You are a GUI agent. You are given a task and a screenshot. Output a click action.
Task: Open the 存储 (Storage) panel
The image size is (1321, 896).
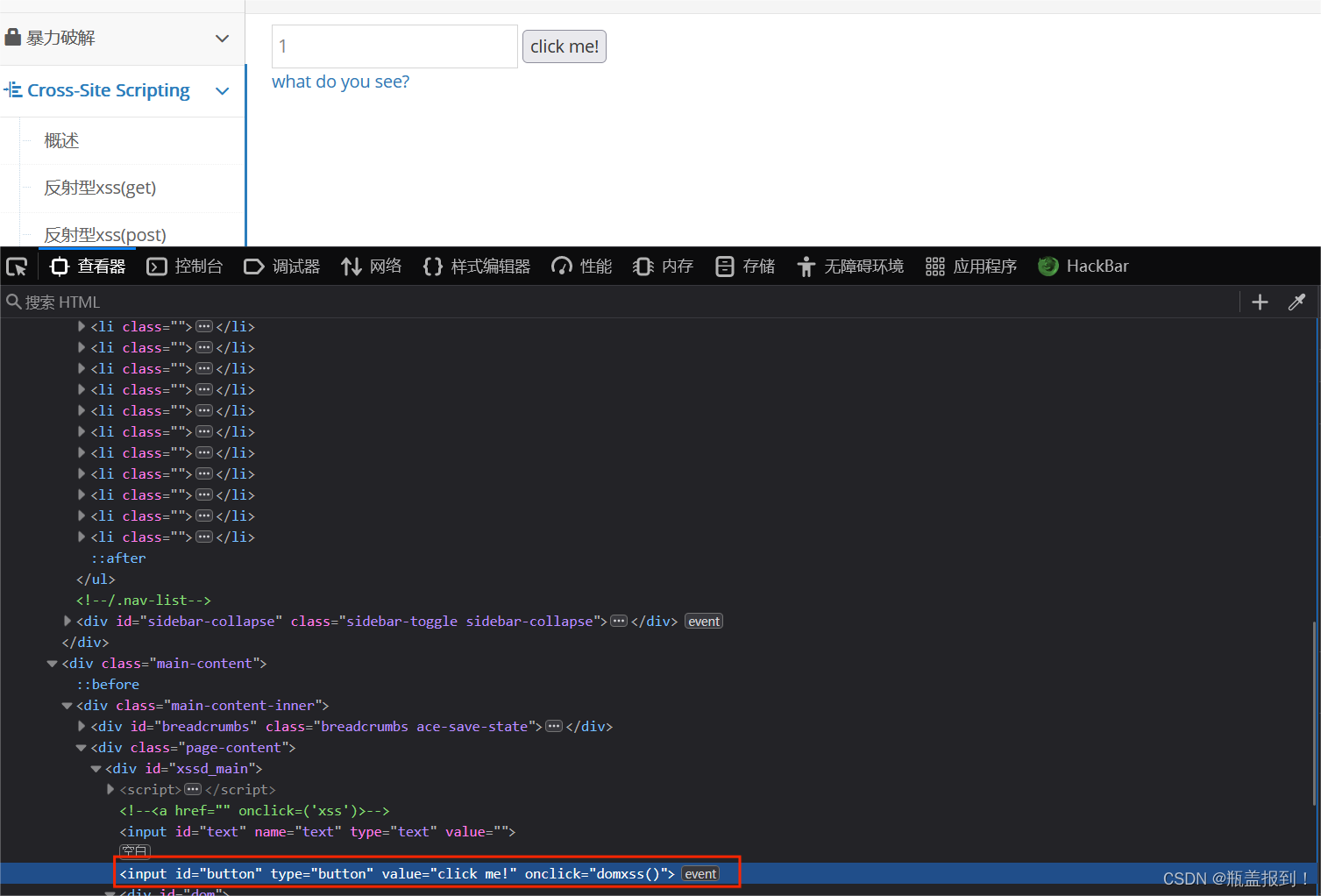tap(744, 266)
